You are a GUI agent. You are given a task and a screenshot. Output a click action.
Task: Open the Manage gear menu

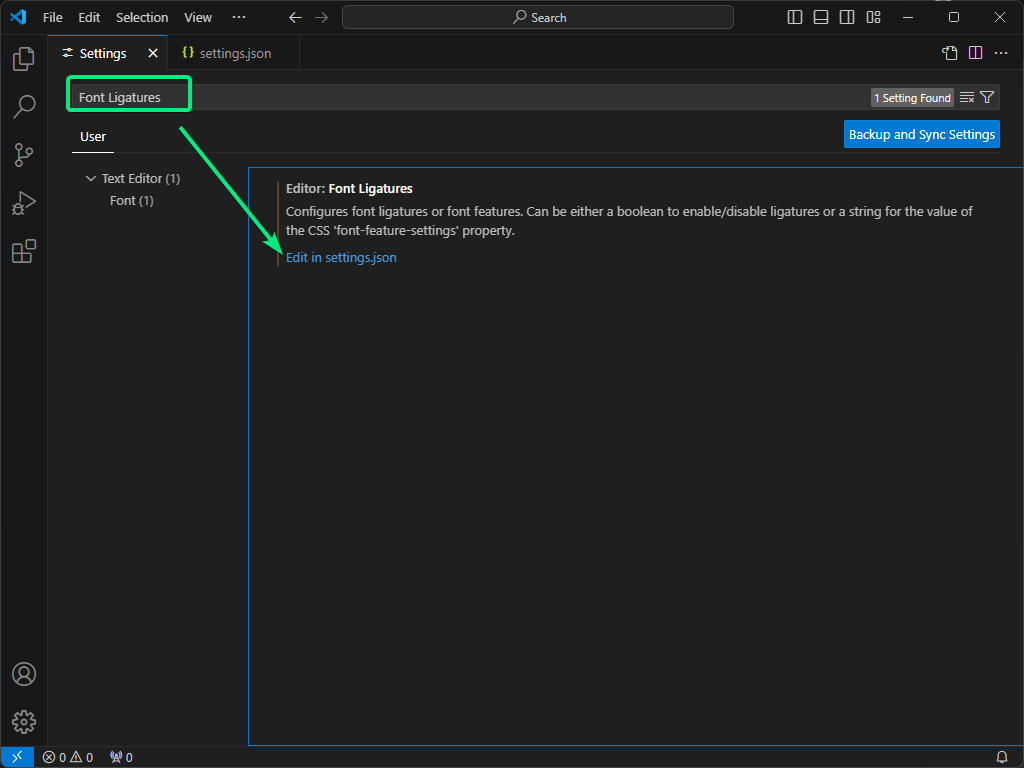[x=24, y=722]
